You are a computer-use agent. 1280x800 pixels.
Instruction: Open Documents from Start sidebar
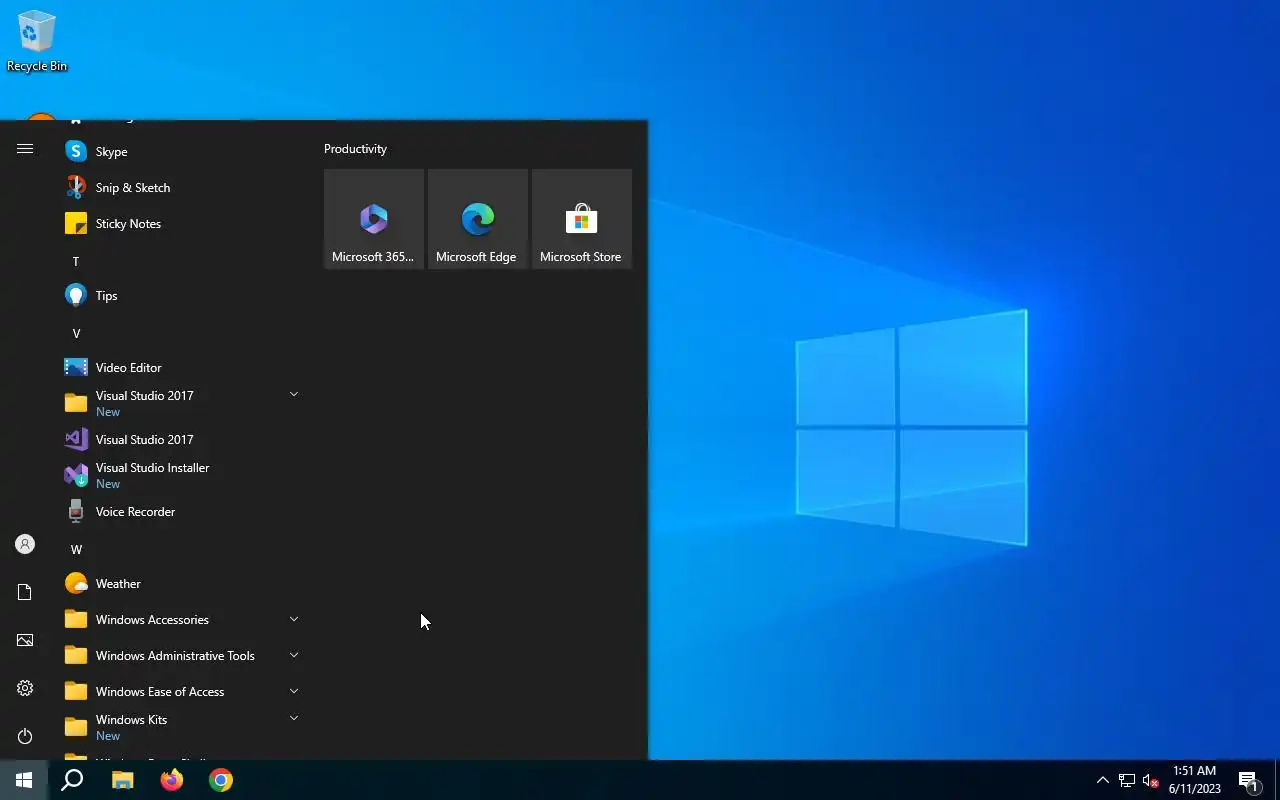pyautogui.click(x=25, y=592)
